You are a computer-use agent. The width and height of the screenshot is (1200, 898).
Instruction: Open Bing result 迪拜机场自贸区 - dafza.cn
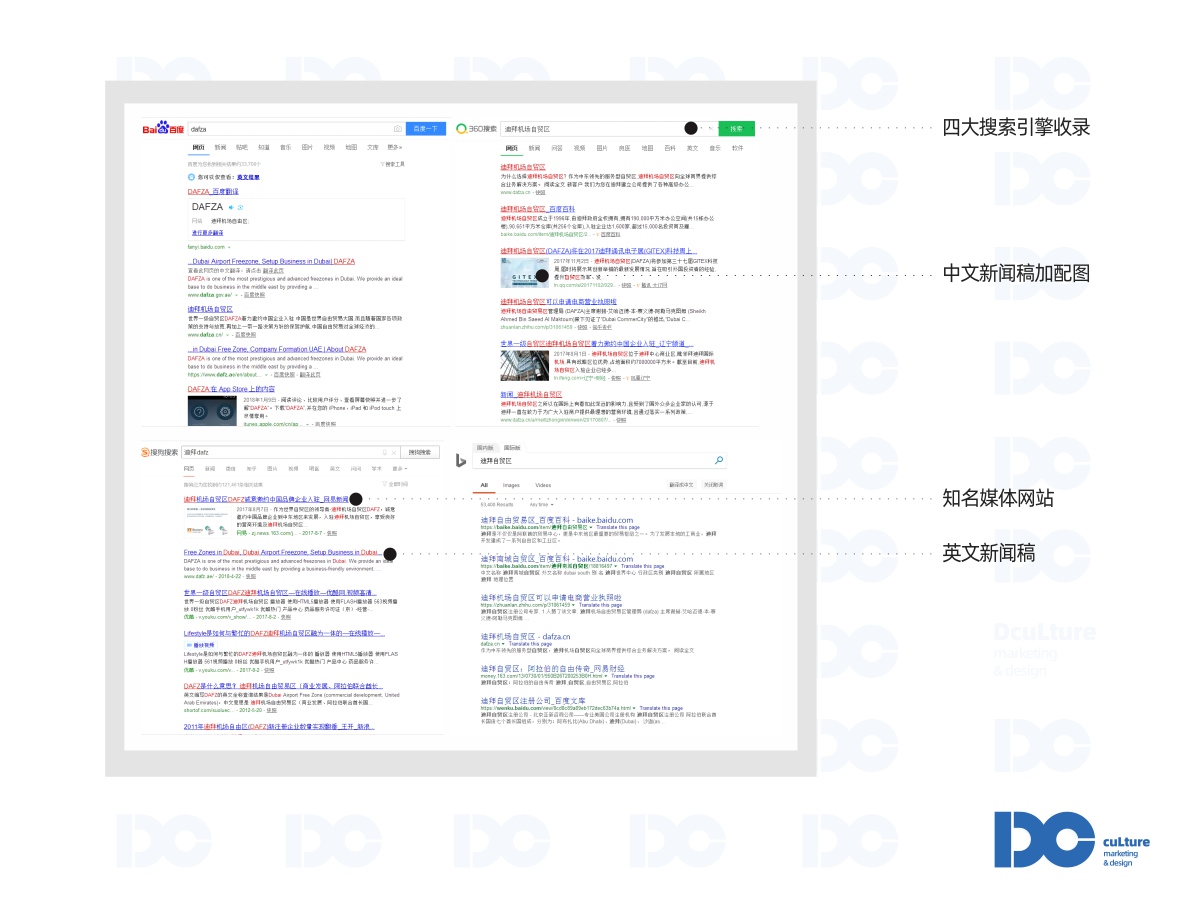tap(526, 636)
